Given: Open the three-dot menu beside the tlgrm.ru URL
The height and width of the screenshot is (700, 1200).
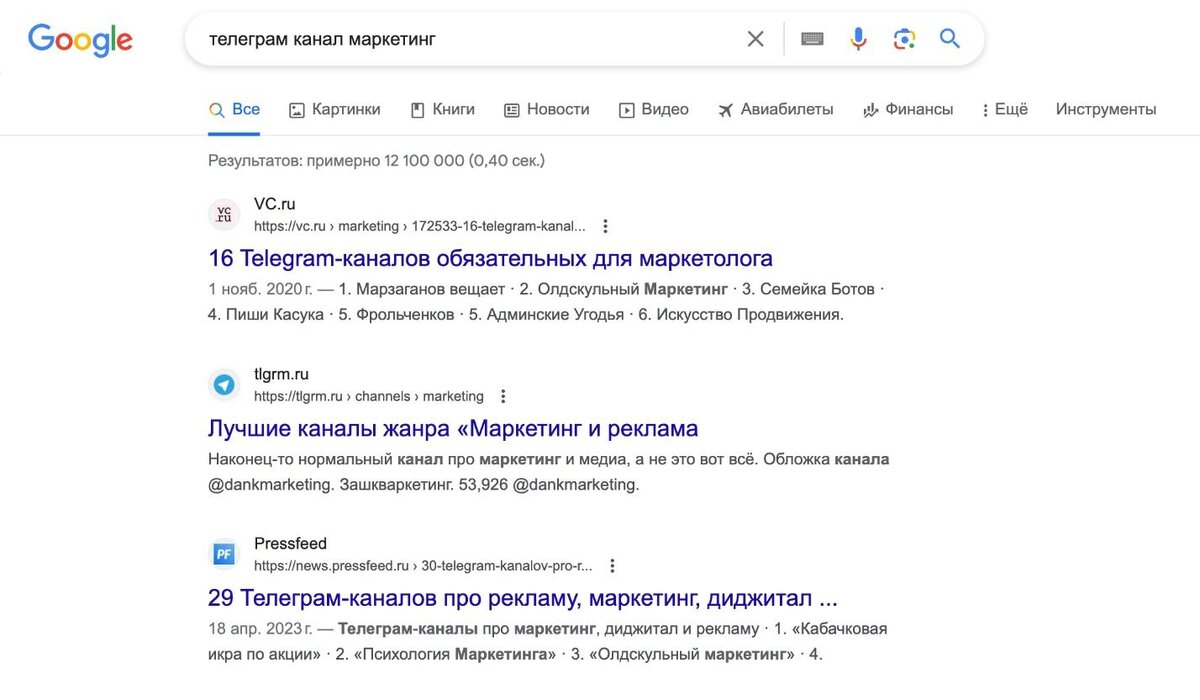Looking at the screenshot, I should point(503,396).
